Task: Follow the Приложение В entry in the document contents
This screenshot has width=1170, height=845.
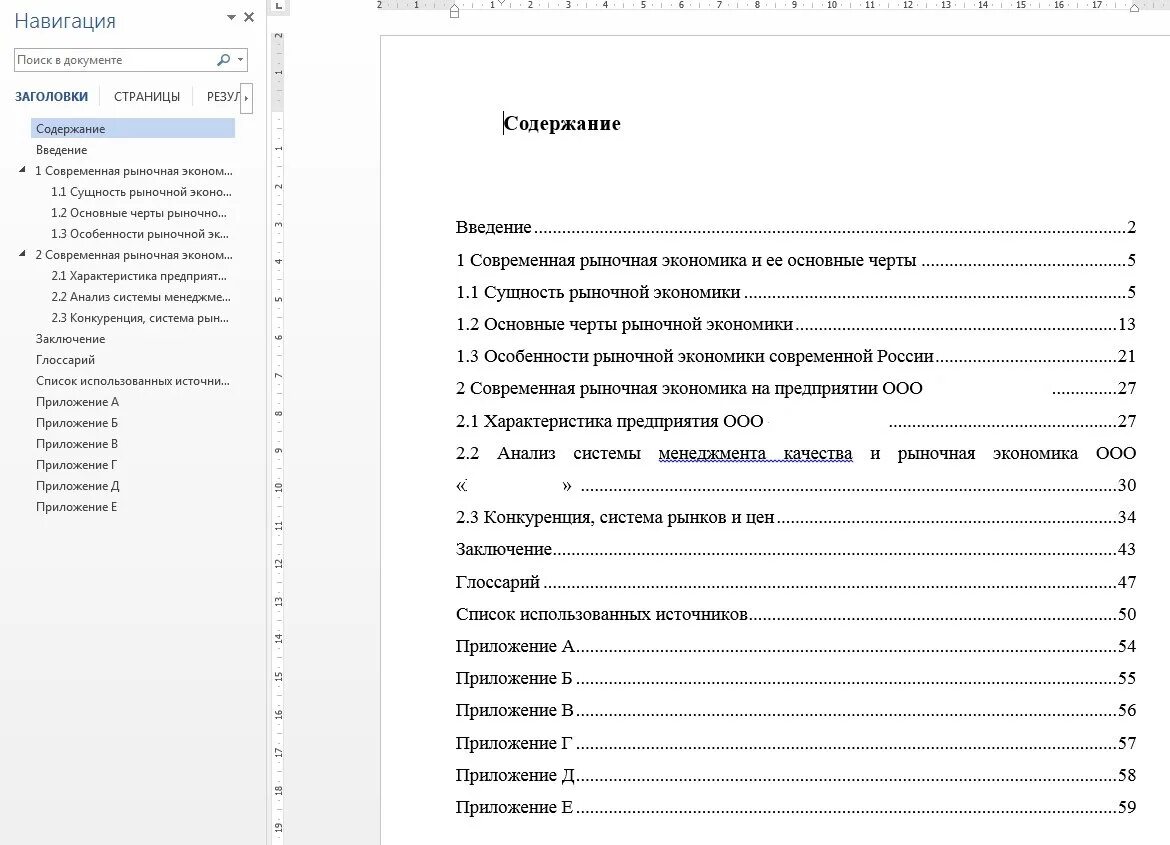Action: click(795, 710)
